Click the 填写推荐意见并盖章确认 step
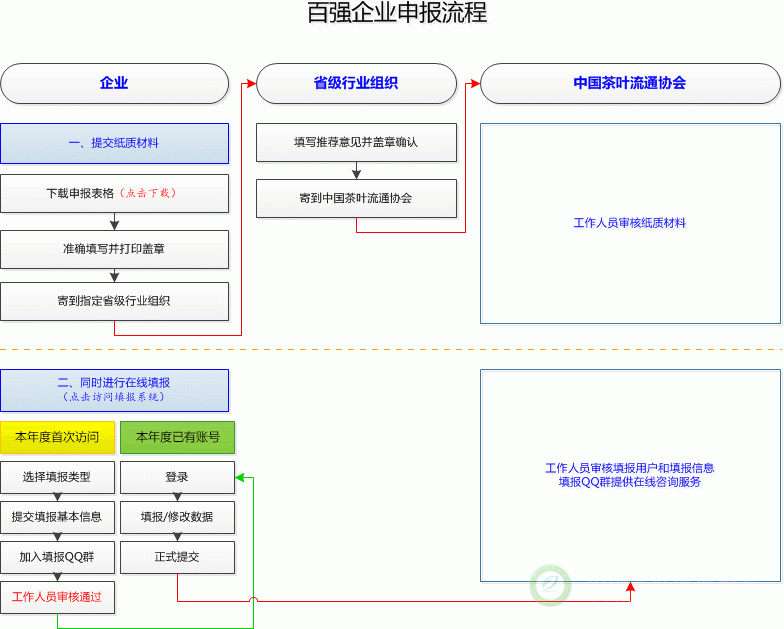 [x=356, y=142]
